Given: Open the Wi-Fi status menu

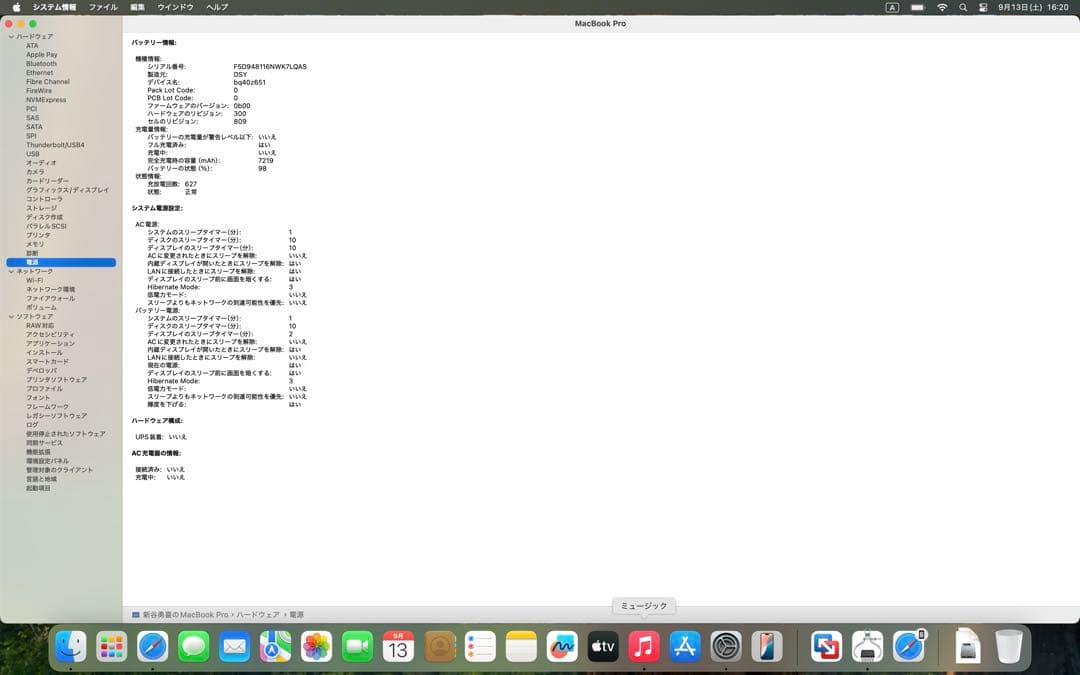Looking at the screenshot, I should pos(941,7).
